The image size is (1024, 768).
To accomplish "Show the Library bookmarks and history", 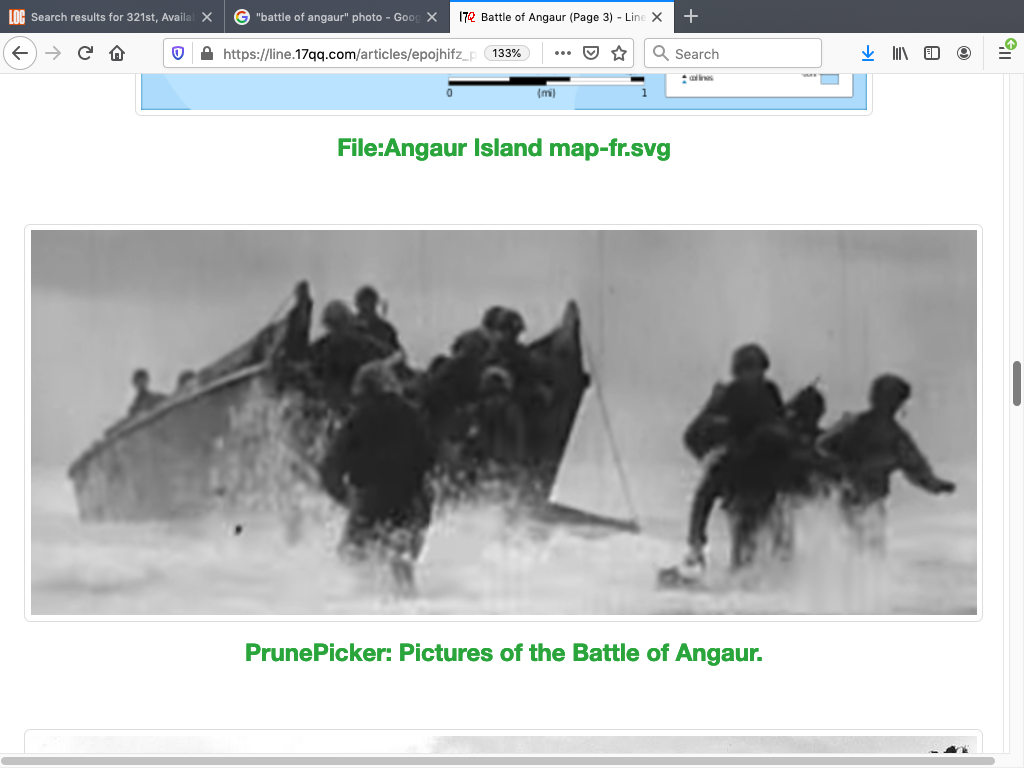I will [900, 54].
